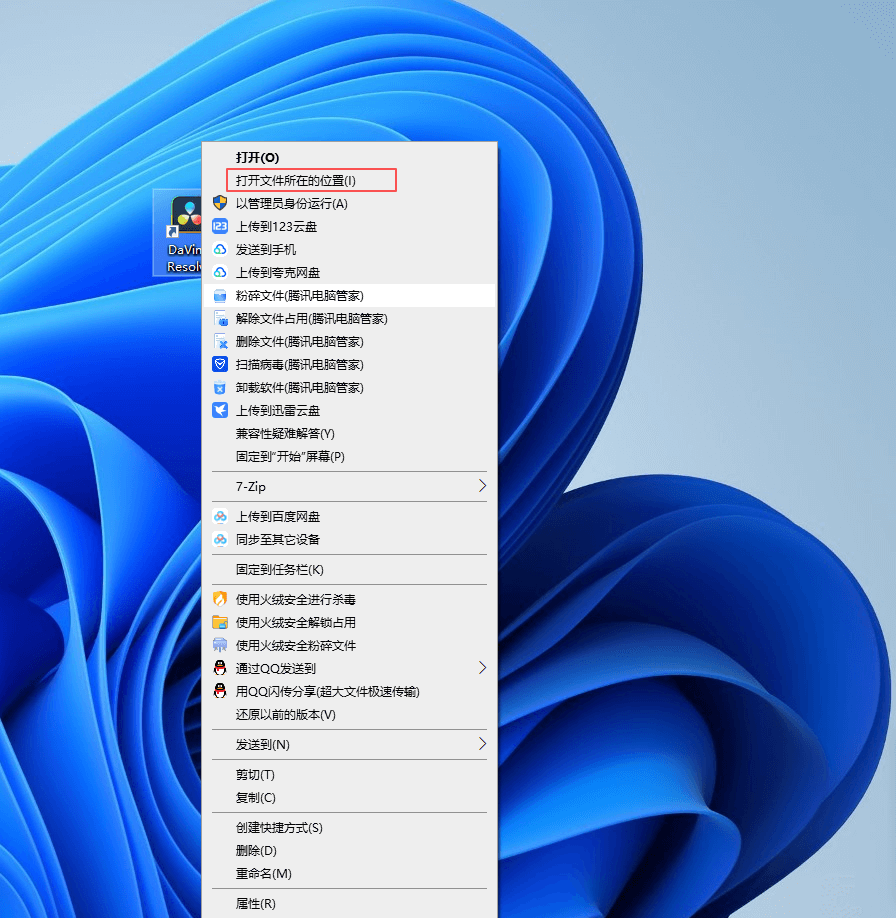Click the 夸克网盘 cloud upload icon
Viewport: 896px width, 918px height.
[x=219, y=272]
